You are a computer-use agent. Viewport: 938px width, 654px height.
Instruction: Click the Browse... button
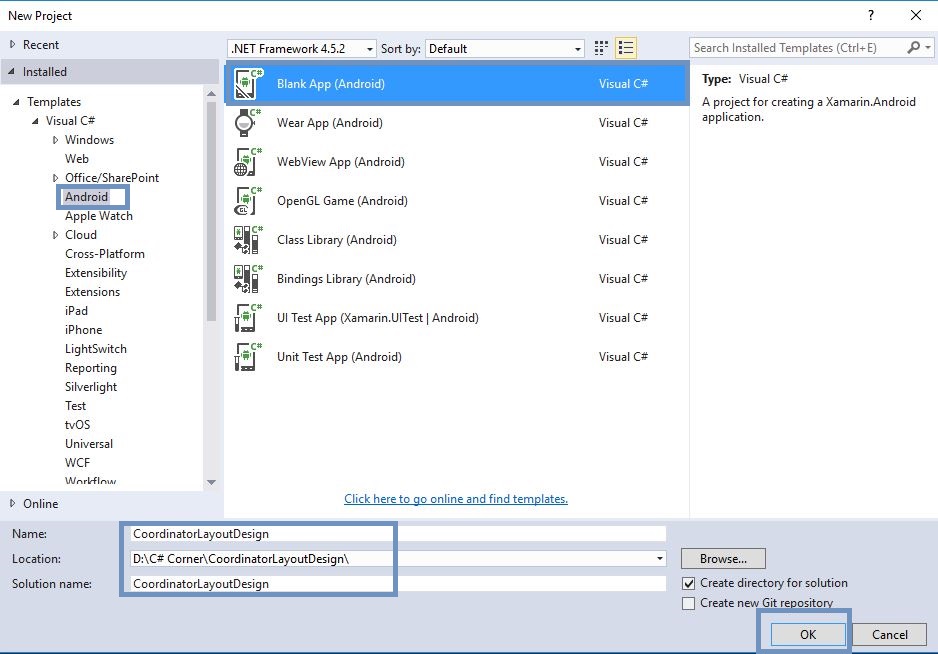pos(723,559)
